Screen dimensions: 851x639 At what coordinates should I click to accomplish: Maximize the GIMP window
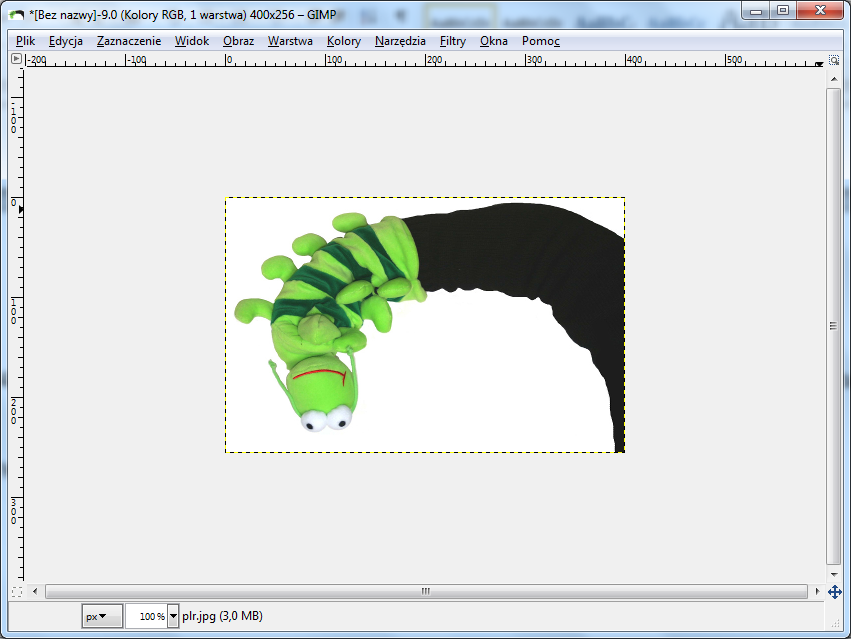pyautogui.click(x=782, y=10)
